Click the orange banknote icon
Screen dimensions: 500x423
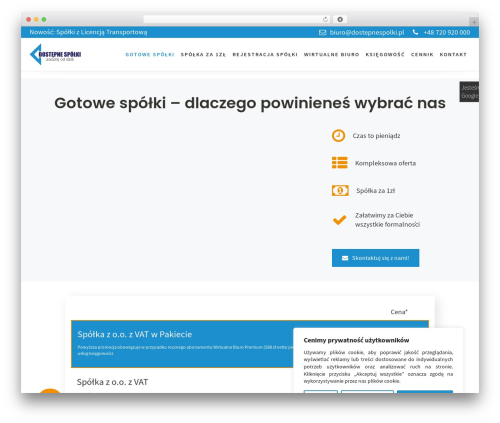(340, 191)
